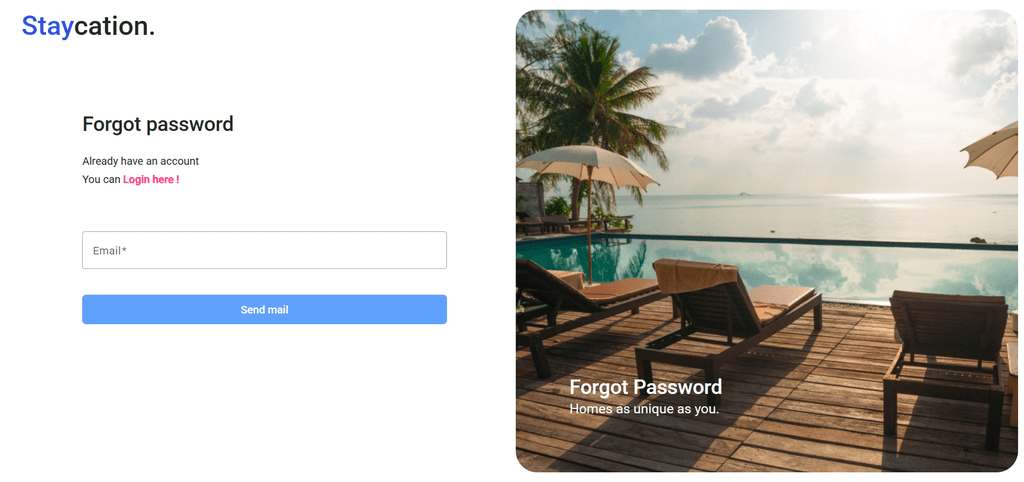Click the wooden chair on the right side

[945, 359]
